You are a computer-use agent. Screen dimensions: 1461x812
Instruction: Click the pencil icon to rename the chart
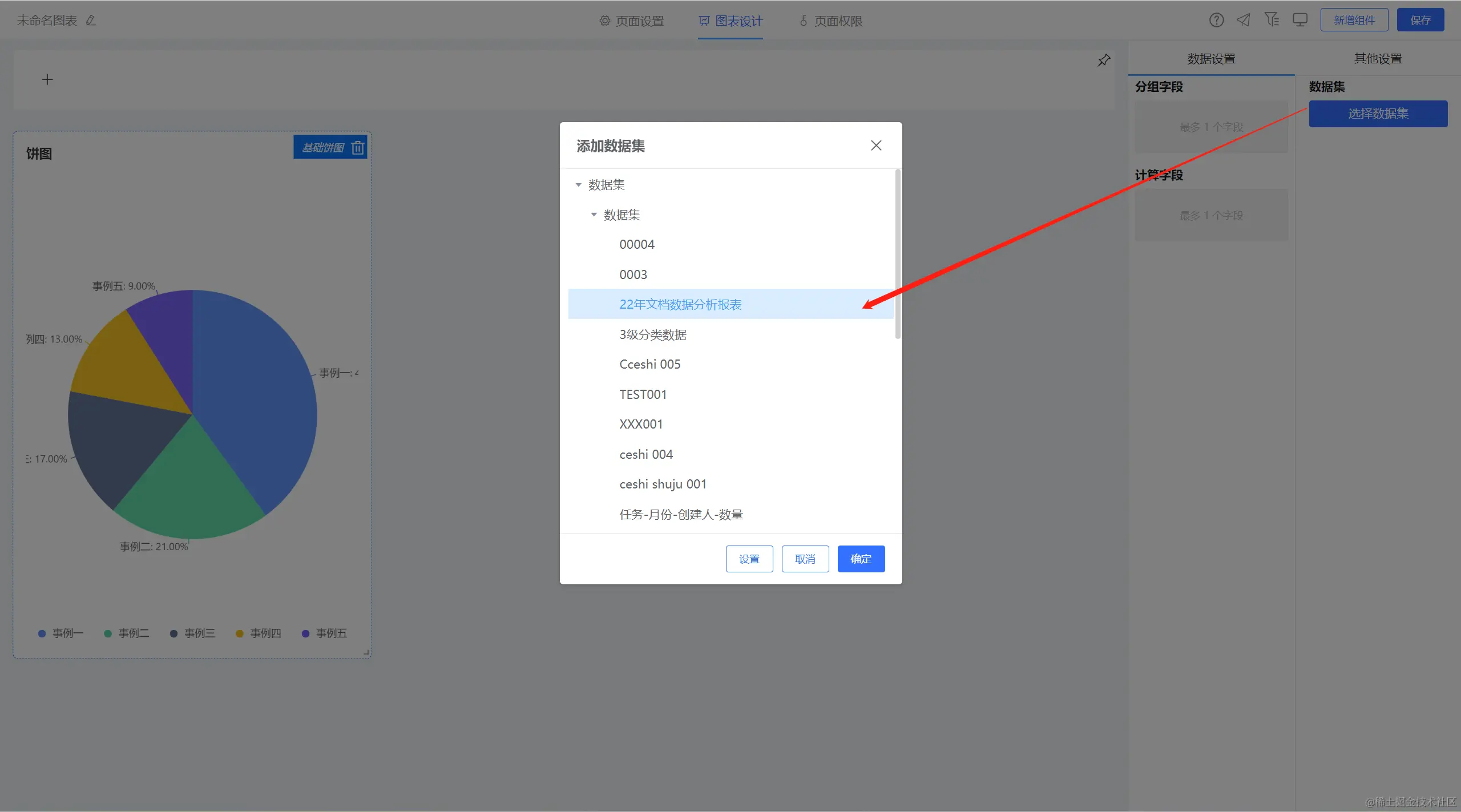click(91, 21)
